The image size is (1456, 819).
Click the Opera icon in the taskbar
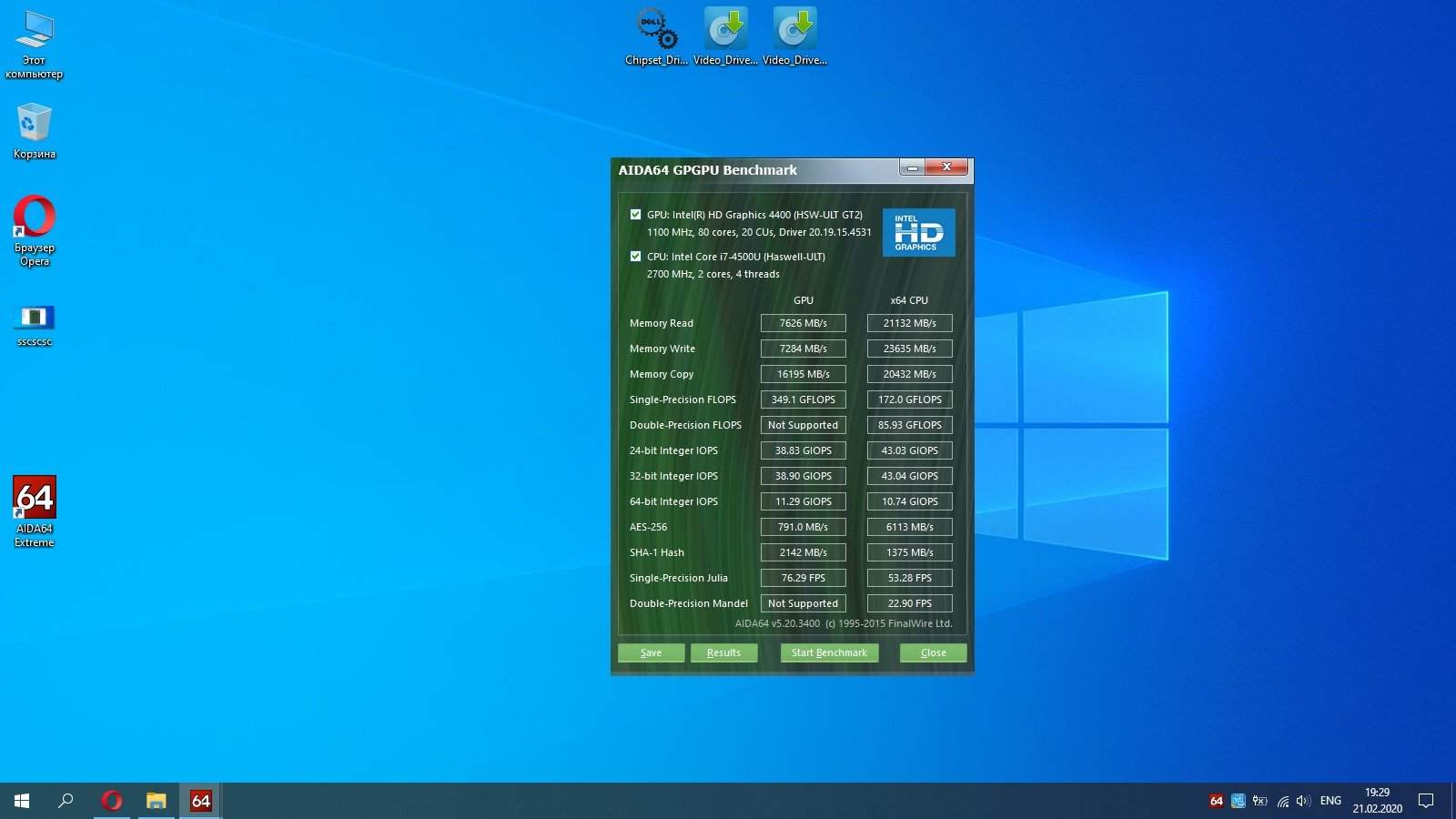[112, 801]
